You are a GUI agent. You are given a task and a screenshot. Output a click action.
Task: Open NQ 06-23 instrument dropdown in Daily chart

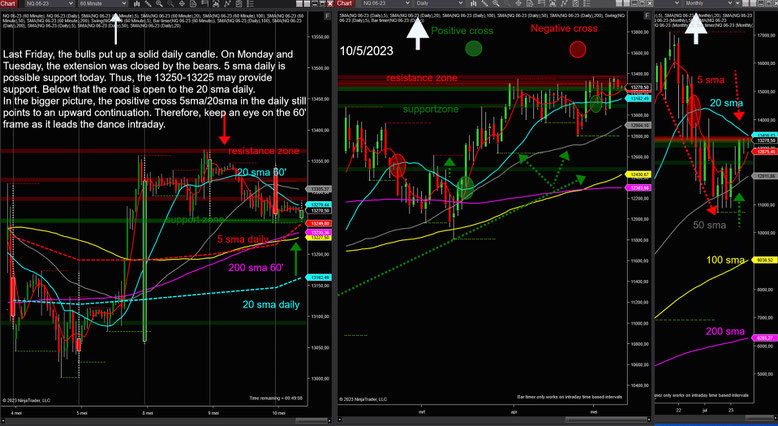click(387, 3)
